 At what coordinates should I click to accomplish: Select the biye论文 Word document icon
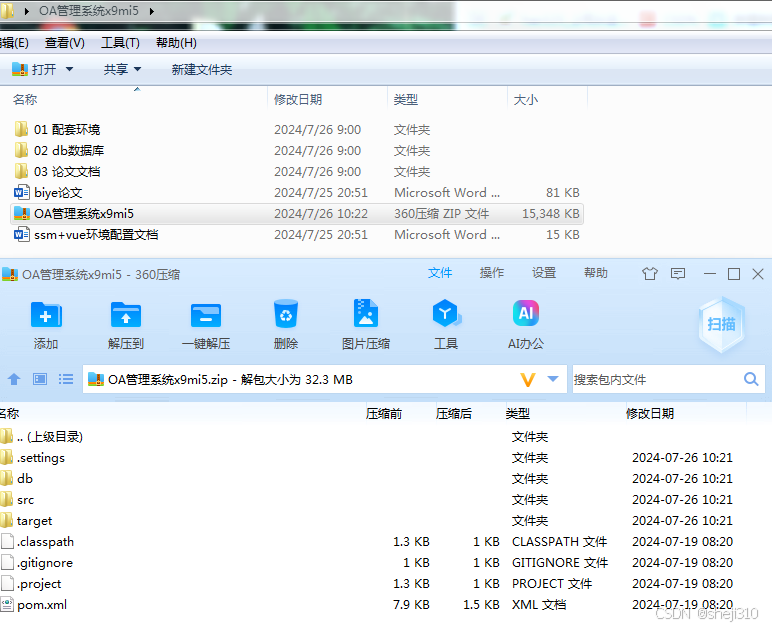[22, 192]
